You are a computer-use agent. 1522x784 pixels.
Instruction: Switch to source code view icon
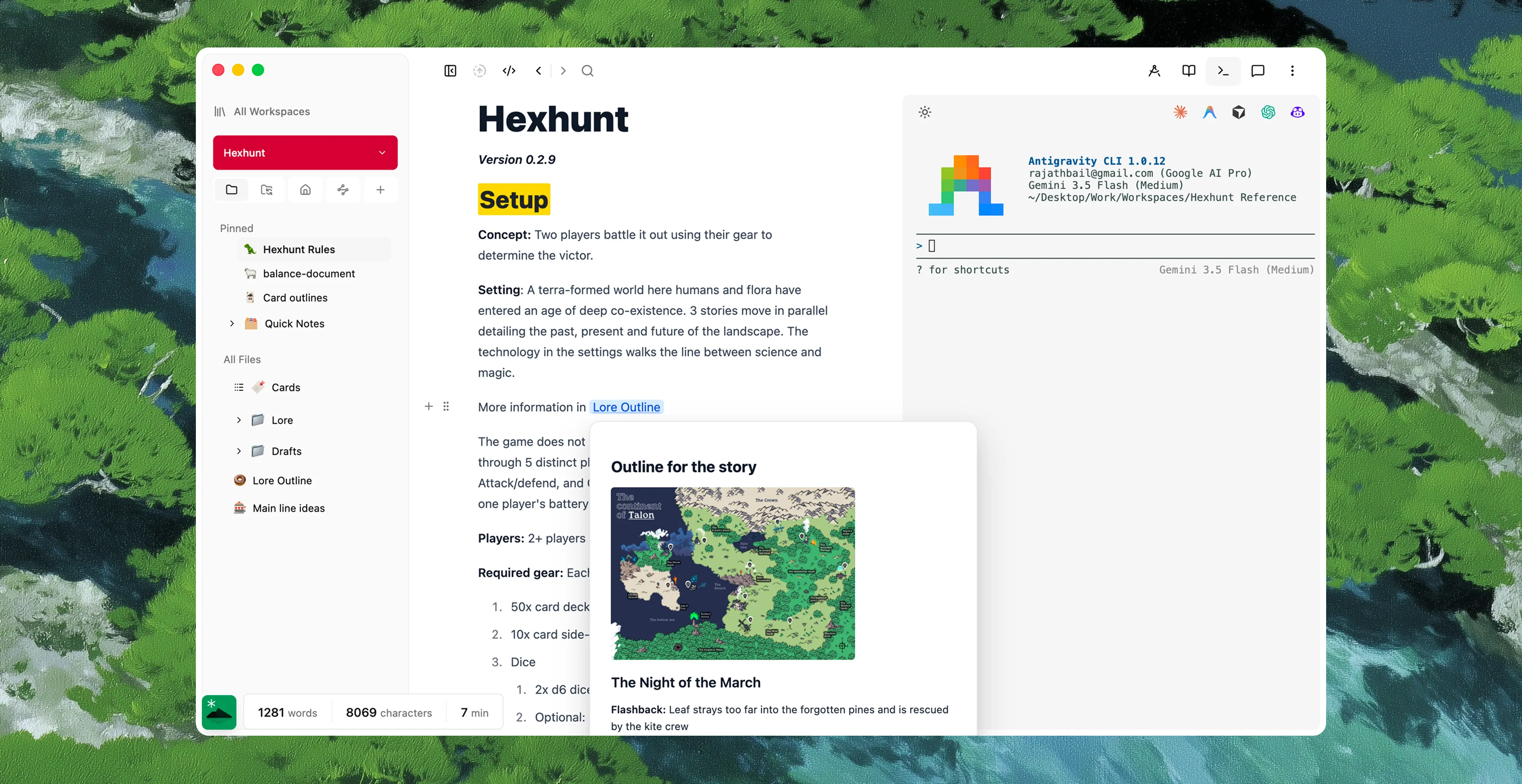coord(509,71)
